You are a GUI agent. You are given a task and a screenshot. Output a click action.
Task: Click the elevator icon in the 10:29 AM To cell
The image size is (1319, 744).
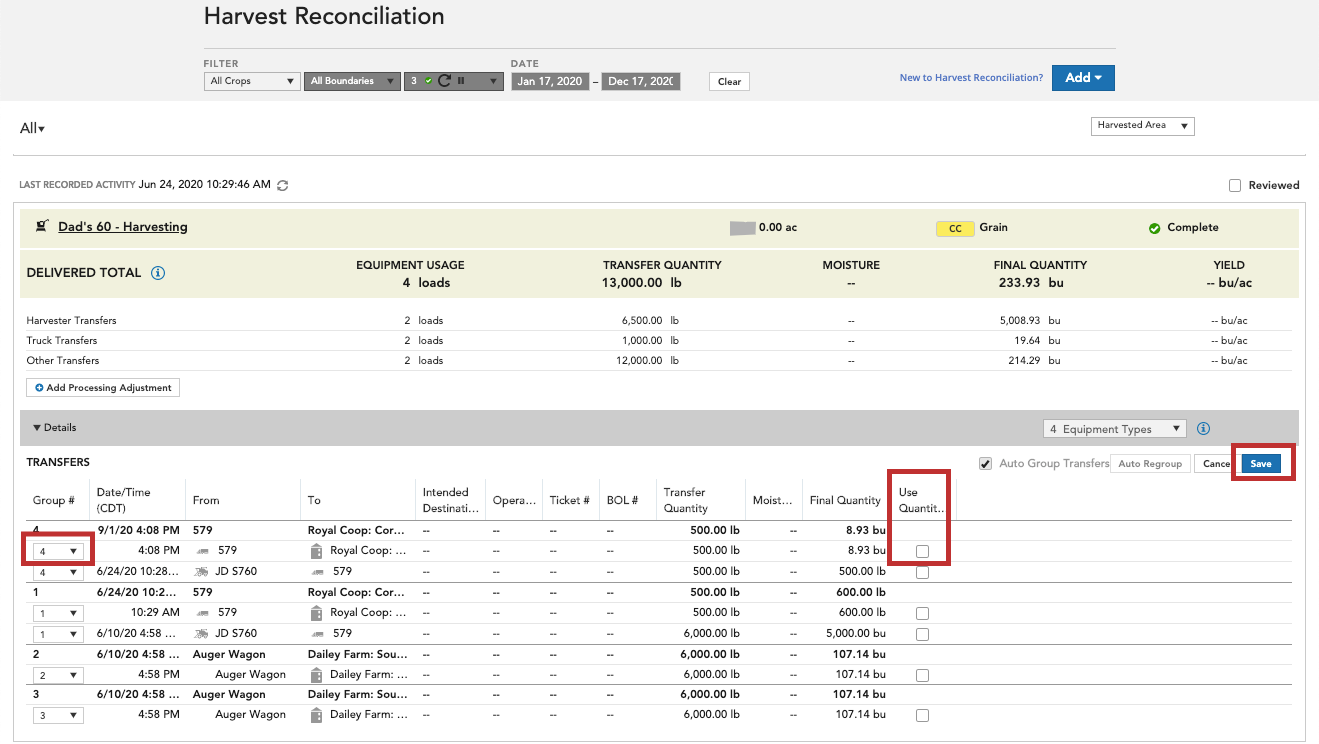[x=317, y=613]
